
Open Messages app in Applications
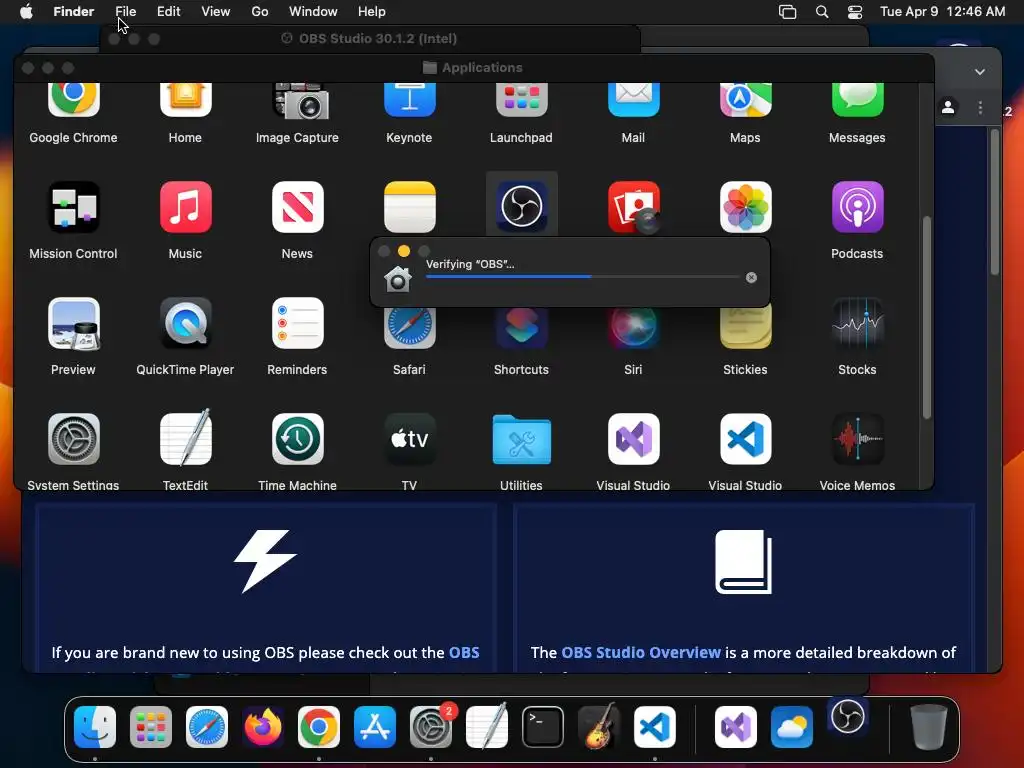coord(857,101)
